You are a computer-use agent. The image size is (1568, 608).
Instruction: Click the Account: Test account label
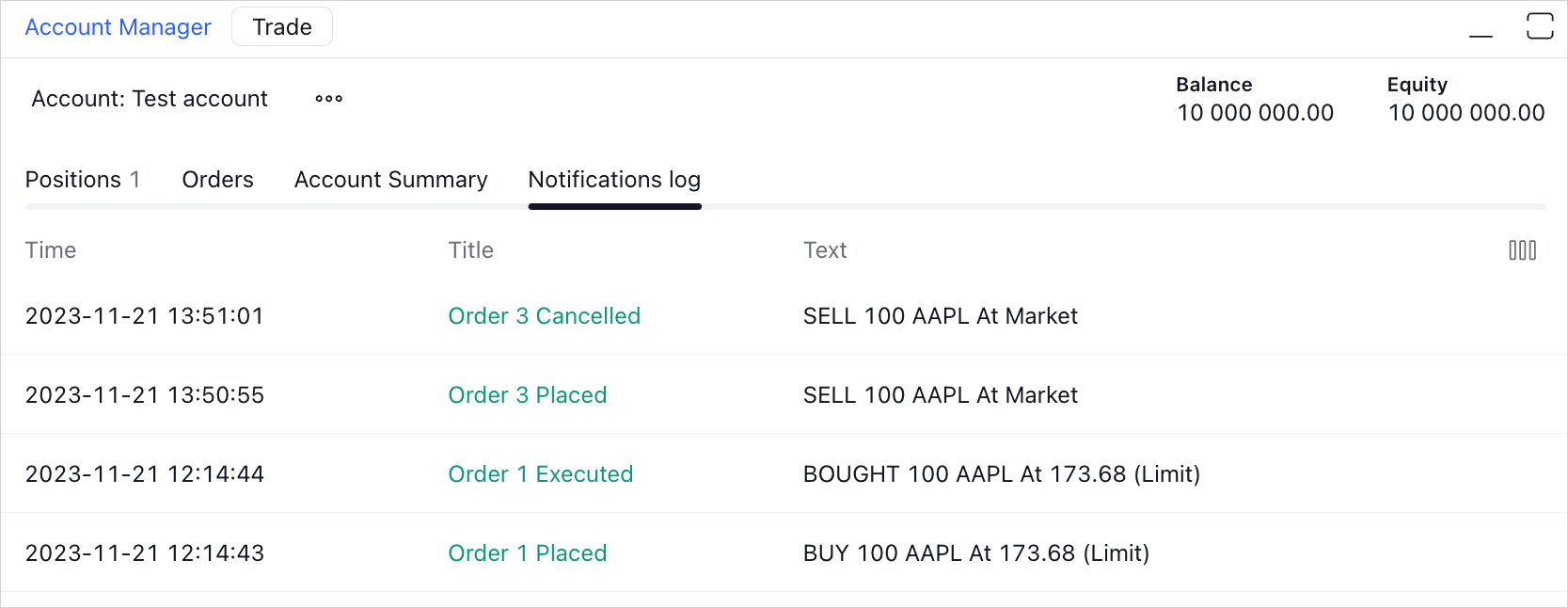(148, 98)
